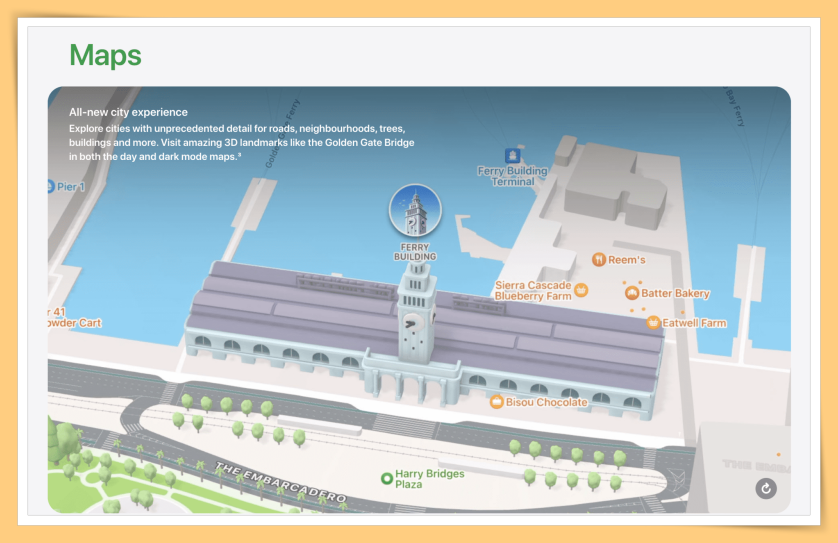This screenshot has width=838, height=543.
Task: Click the Eatwell Farm pin icon
Action: point(653,322)
